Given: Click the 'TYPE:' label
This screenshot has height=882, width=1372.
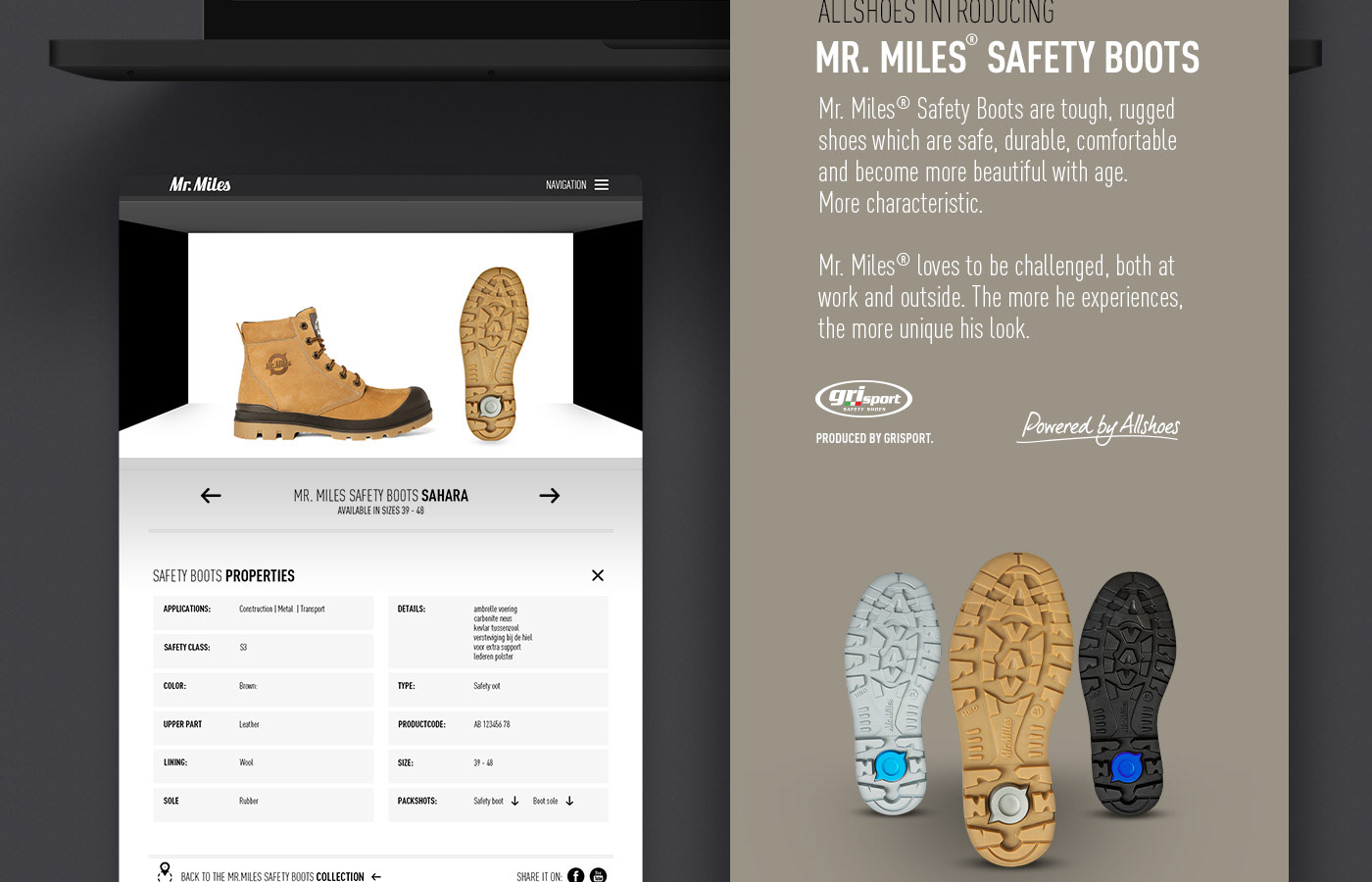Looking at the screenshot, I should pos(406,686).
